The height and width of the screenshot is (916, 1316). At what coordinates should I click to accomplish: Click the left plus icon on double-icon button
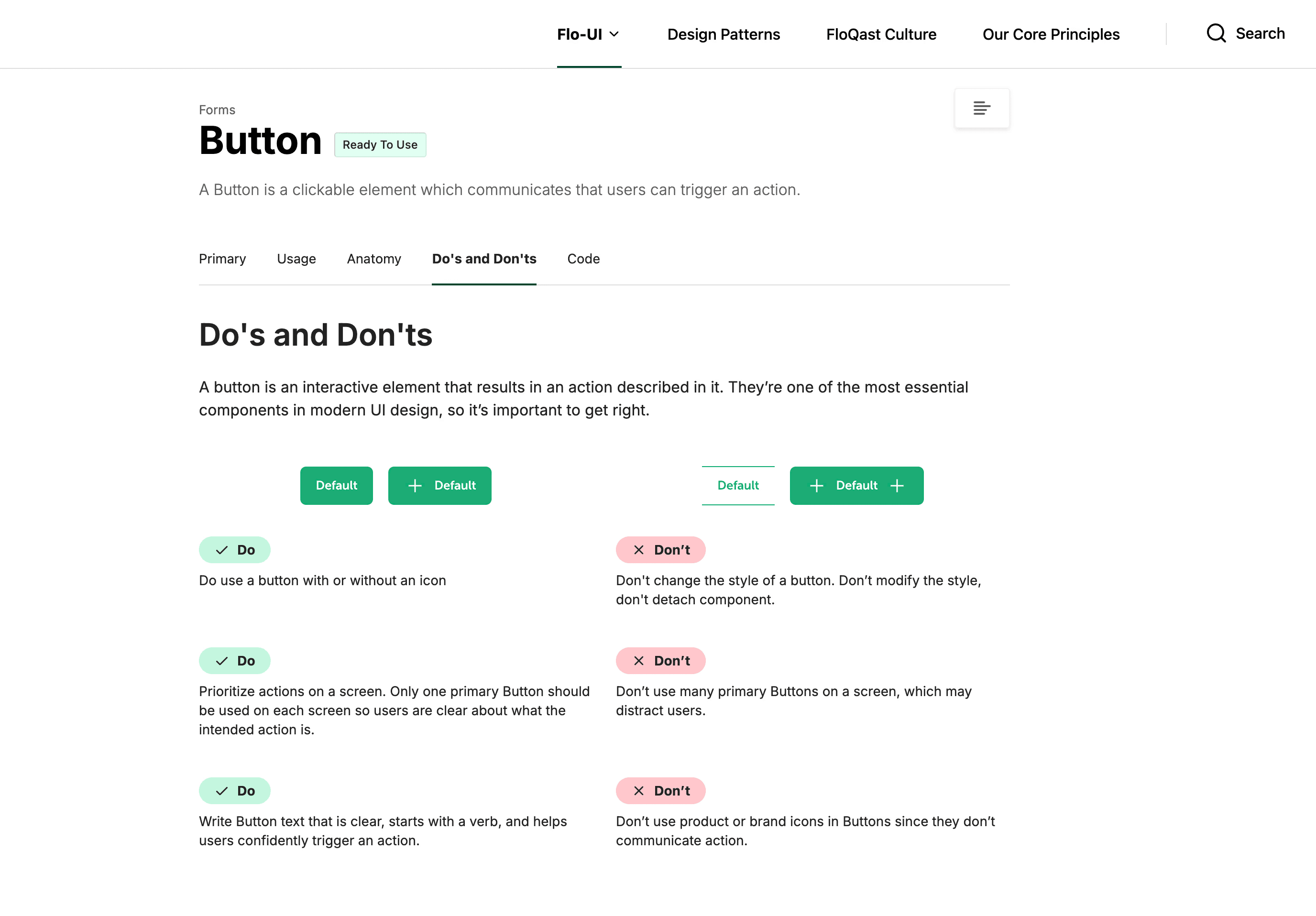pyautogui.click(x=816, y=486)
